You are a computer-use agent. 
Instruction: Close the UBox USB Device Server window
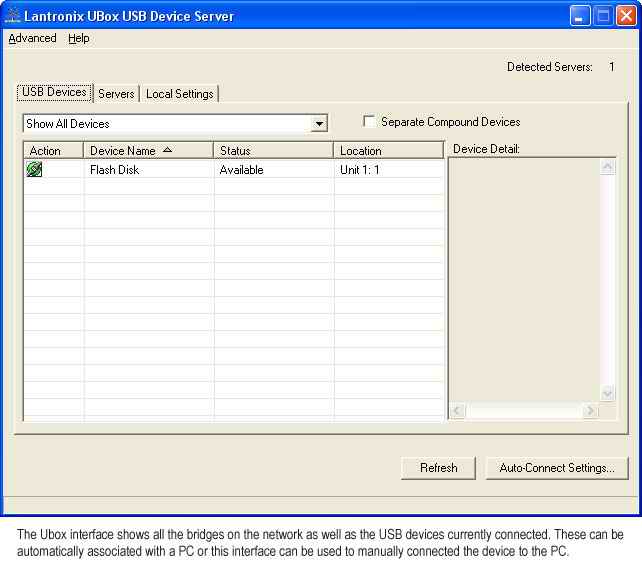pos(626,16)
